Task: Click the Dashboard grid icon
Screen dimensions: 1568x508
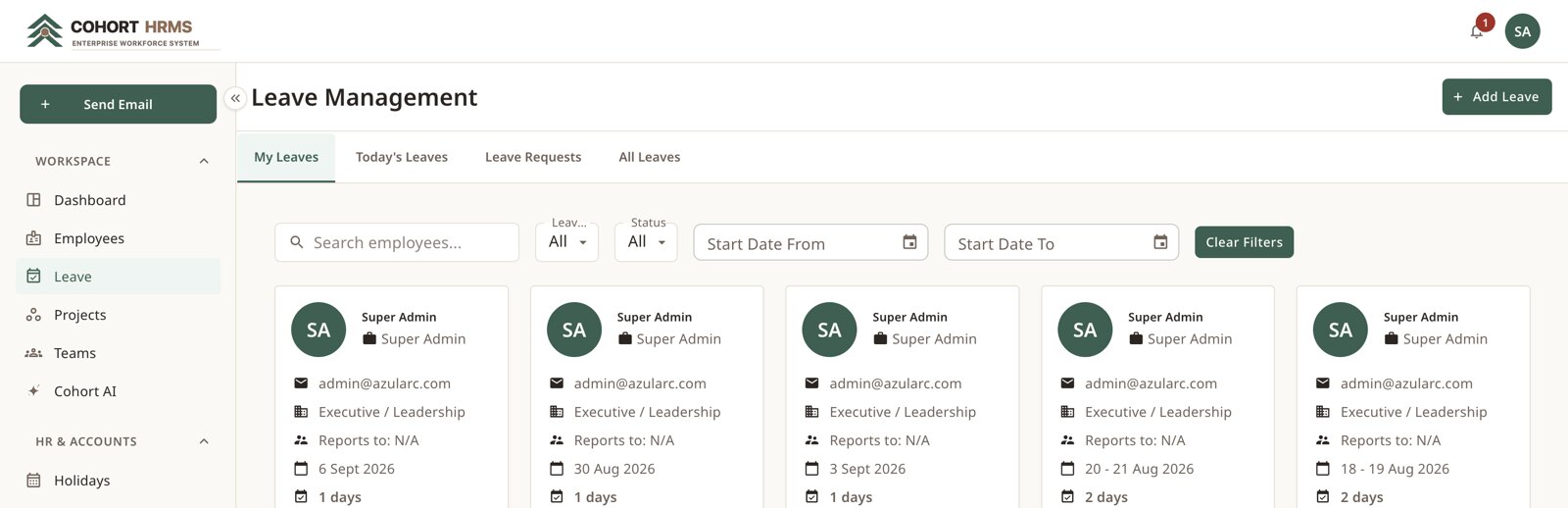Action: tap(33, 200)
